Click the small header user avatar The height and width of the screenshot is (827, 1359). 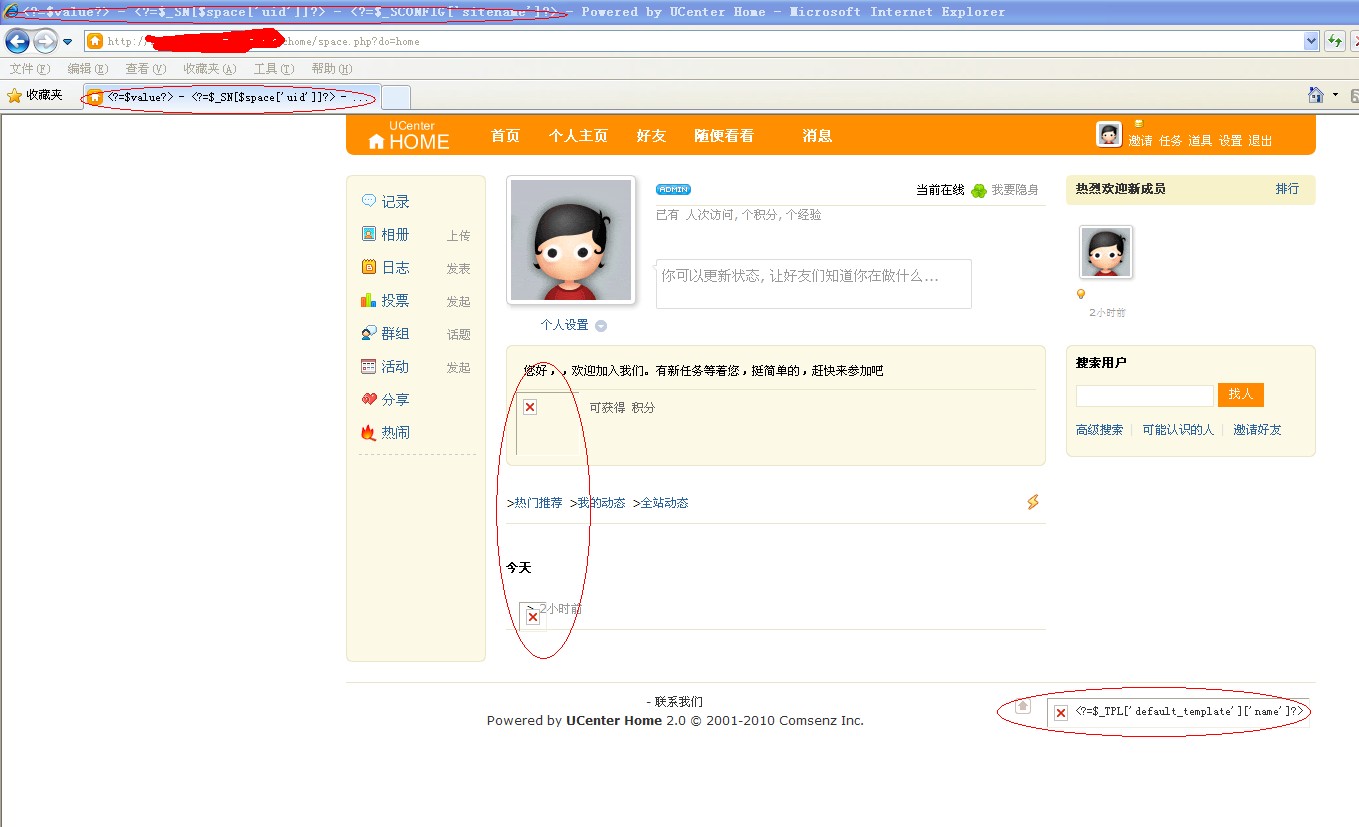pos(1108,134)
